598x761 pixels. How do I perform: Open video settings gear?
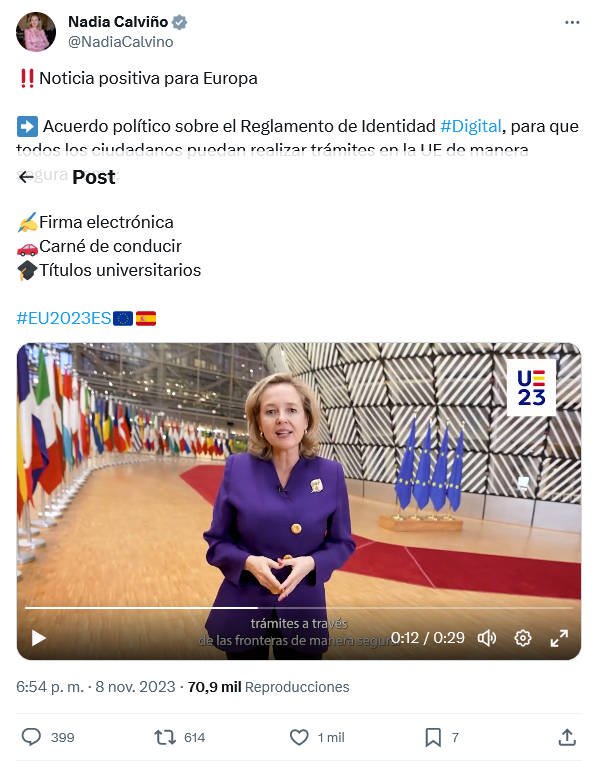click(x=523, y=638)
